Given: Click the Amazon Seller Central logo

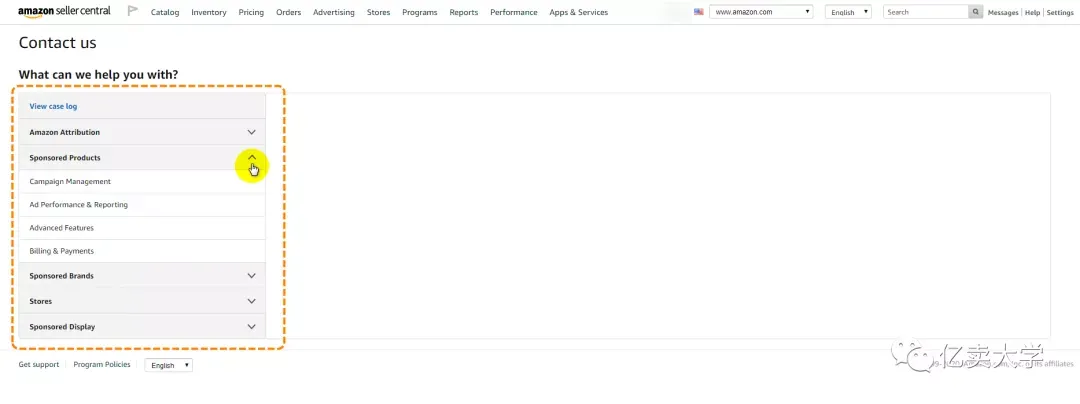Looking at the screenshot, I should 64,12.
